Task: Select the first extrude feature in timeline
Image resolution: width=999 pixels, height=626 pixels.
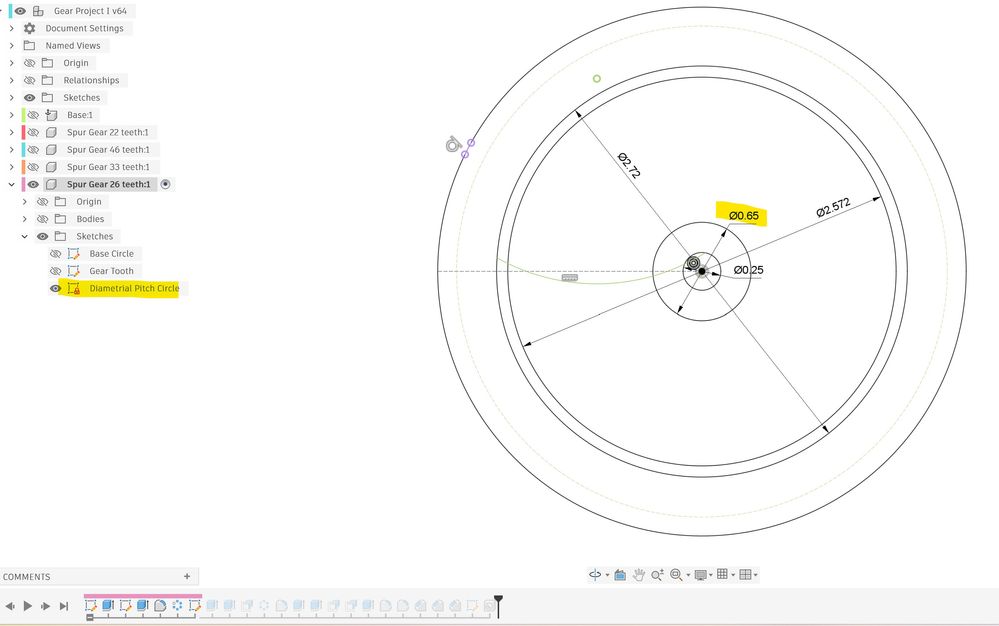Action: coord(108,605)
